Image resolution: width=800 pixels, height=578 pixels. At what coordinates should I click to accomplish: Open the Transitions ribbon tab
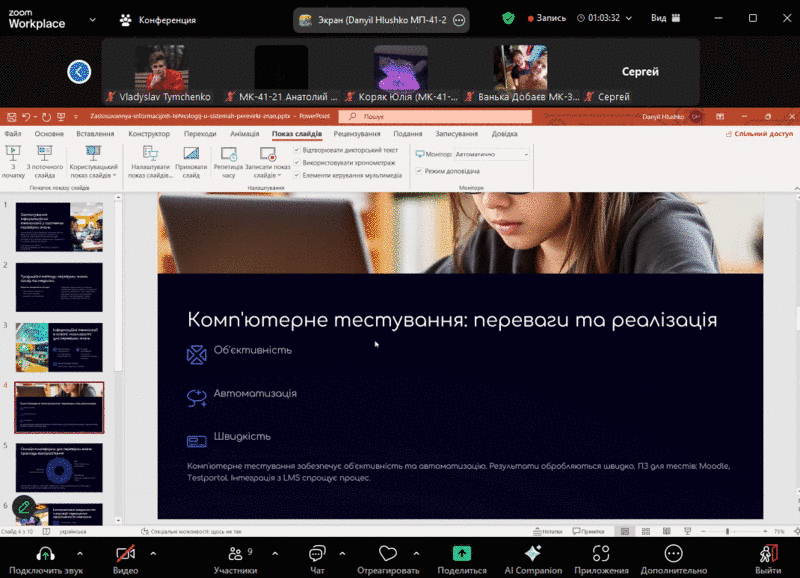pyautogui.click(x=200, y=133)
